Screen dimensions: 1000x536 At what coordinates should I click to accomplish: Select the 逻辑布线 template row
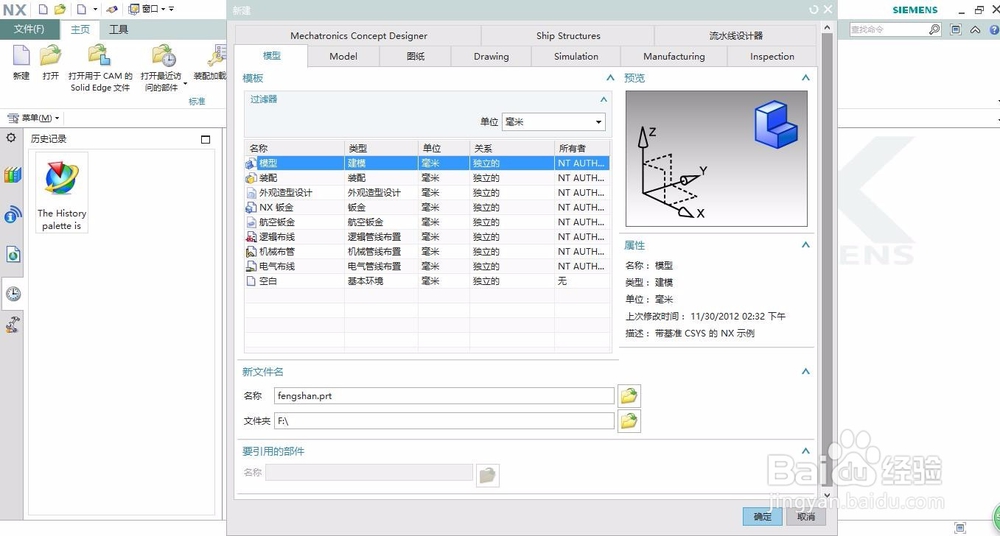pyautogui.click(x=427, y=237)
